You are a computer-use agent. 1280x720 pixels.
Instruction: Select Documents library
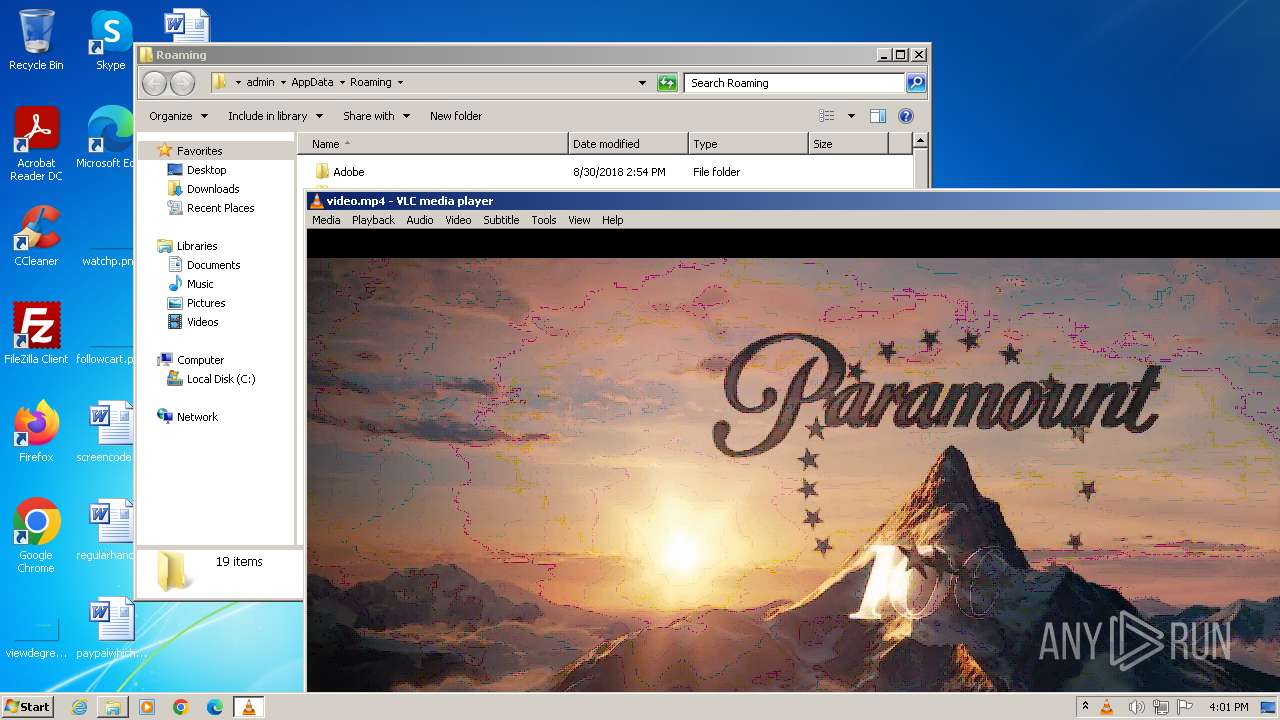point(213,265)
